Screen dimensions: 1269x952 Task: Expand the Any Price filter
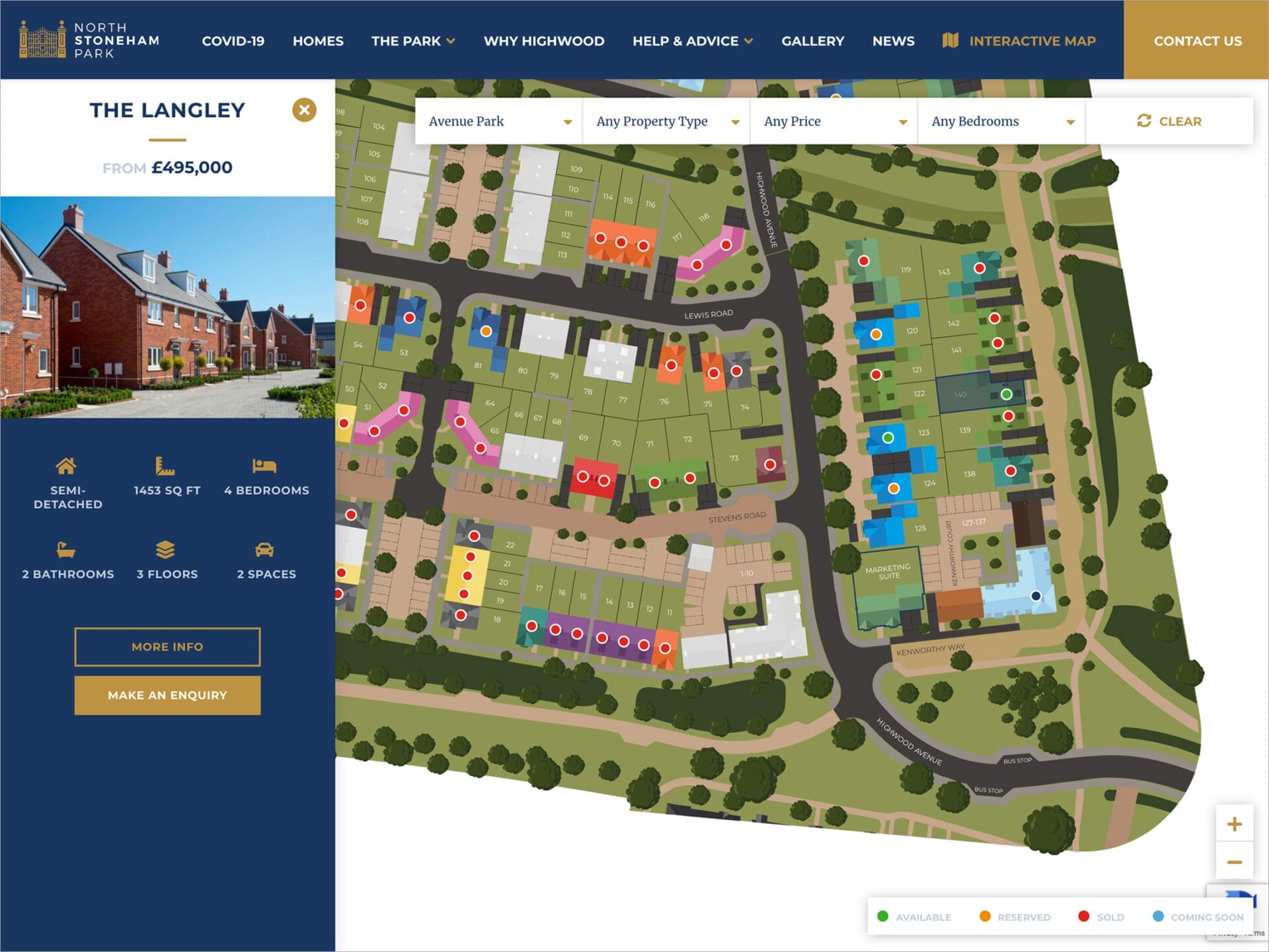834,122
